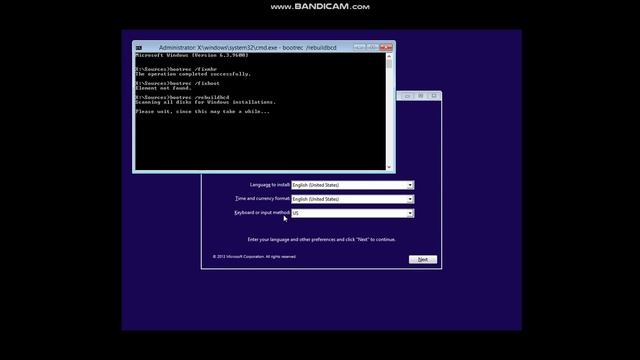Viewport: 640px width, 360px height.
Task: Minimize the Administrator cmd.exe window
Action: click(359, 47)
